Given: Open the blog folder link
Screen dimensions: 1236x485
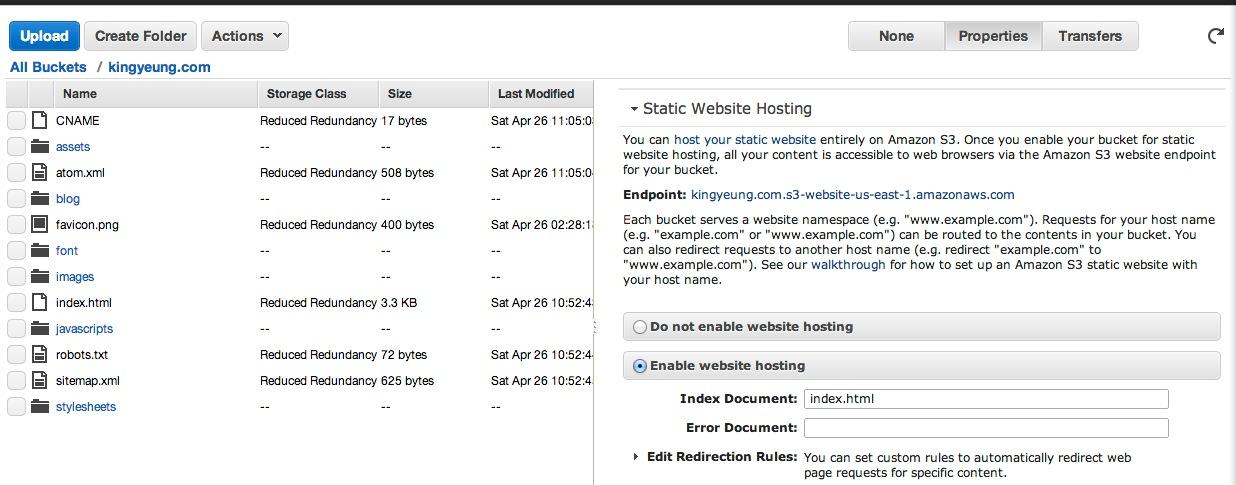Looking at the screenshot, I should click(68, 199).
